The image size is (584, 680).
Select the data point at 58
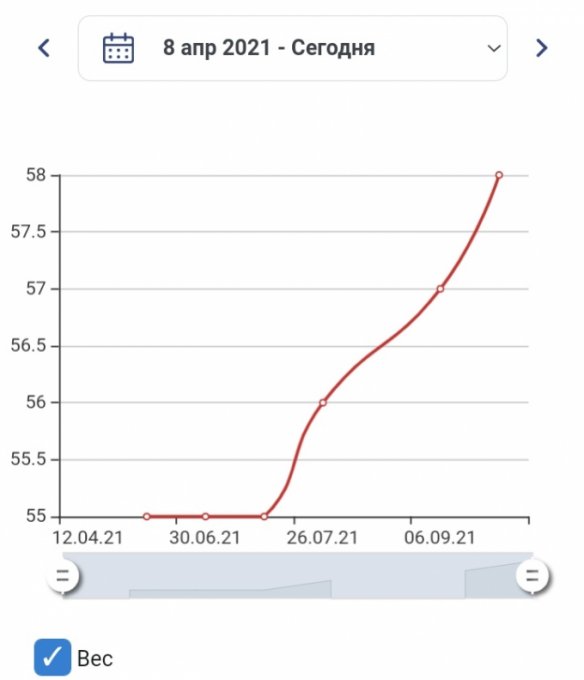[499, 175]
